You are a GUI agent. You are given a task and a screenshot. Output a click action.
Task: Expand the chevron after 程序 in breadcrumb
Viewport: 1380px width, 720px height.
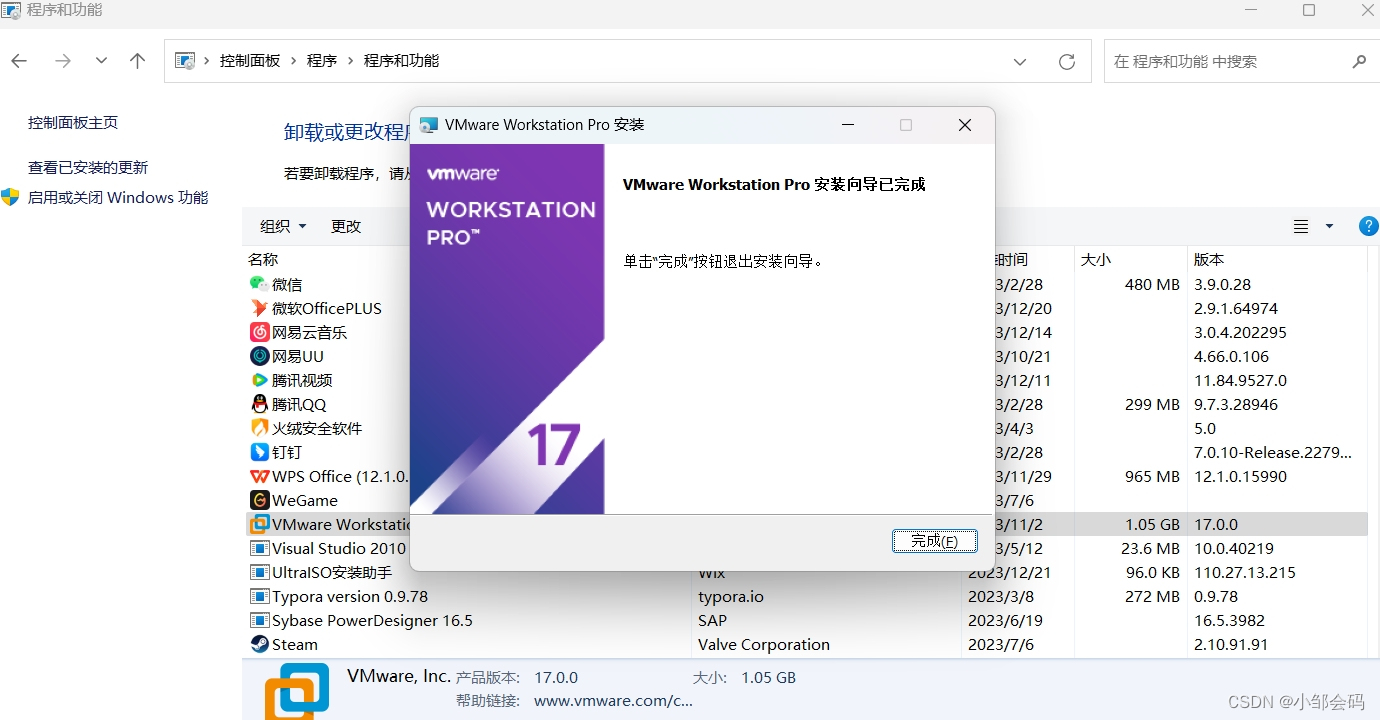point(351,61)
